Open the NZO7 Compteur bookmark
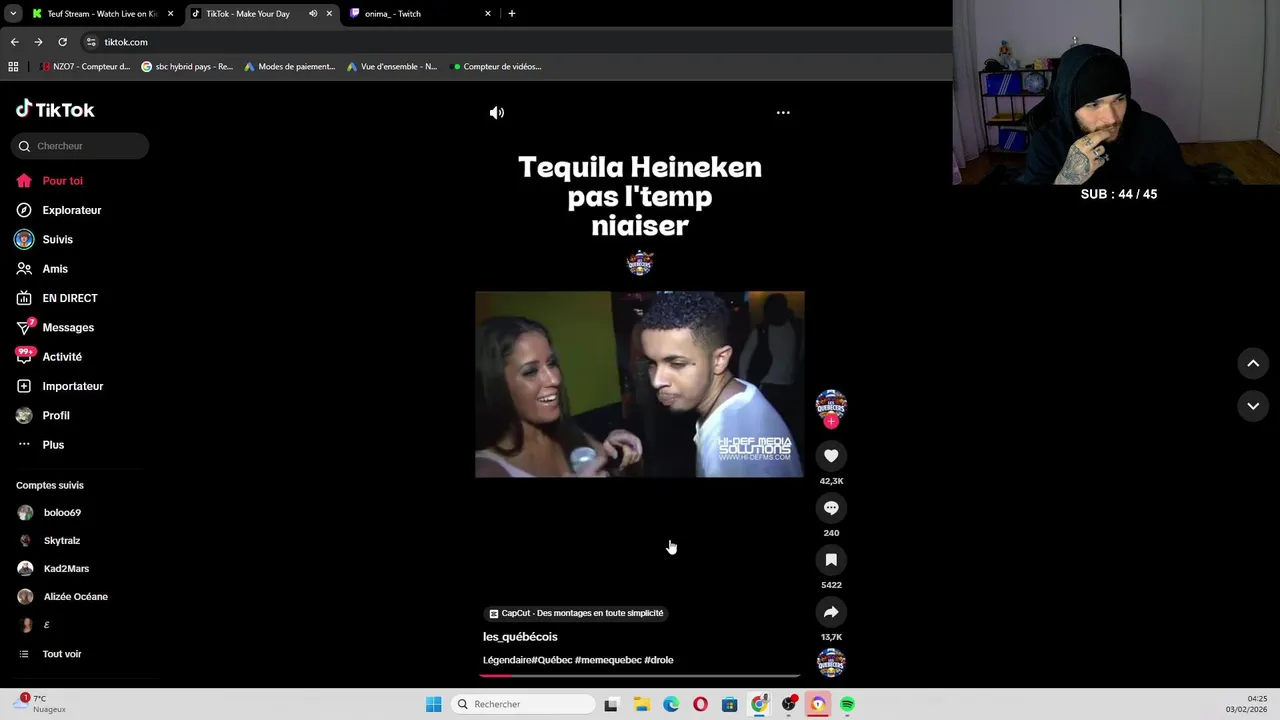 [x=85, y=67]
